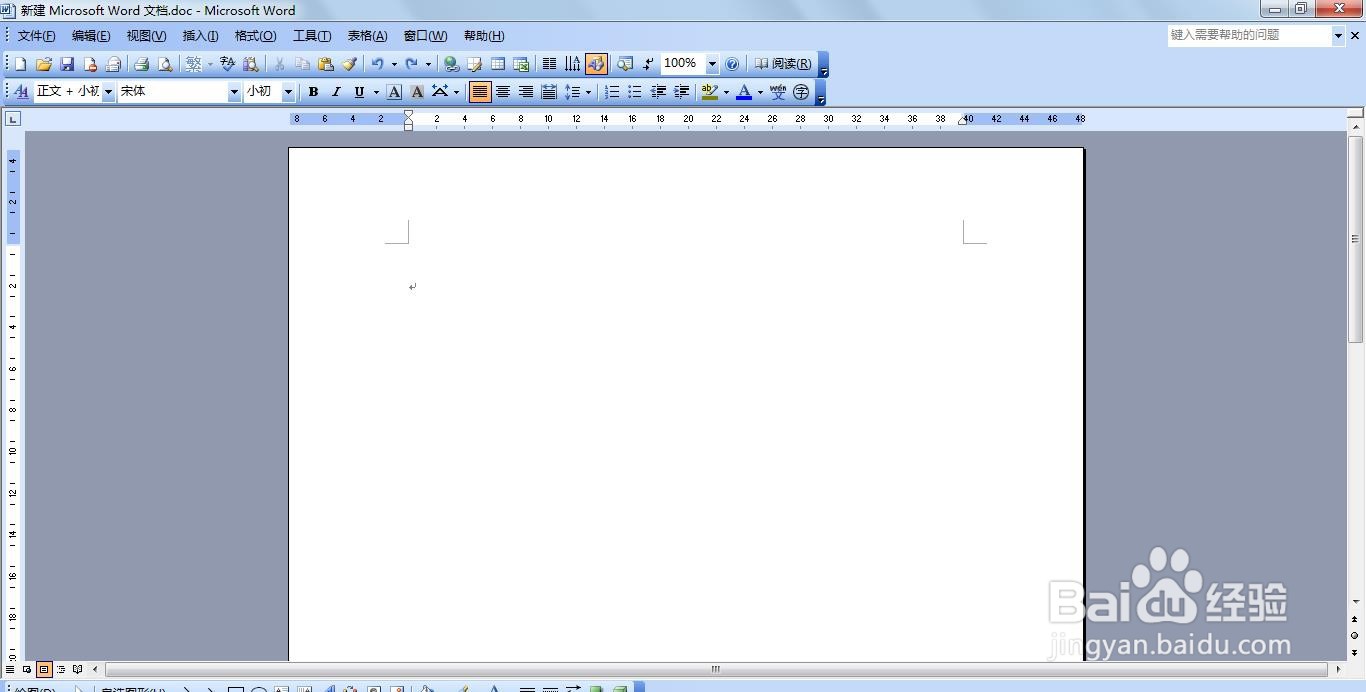This screenshot has width=1366, height=692.
Task: Open the 编辑(E) menu
Action: pyautogui.click(x=91, y=36)
